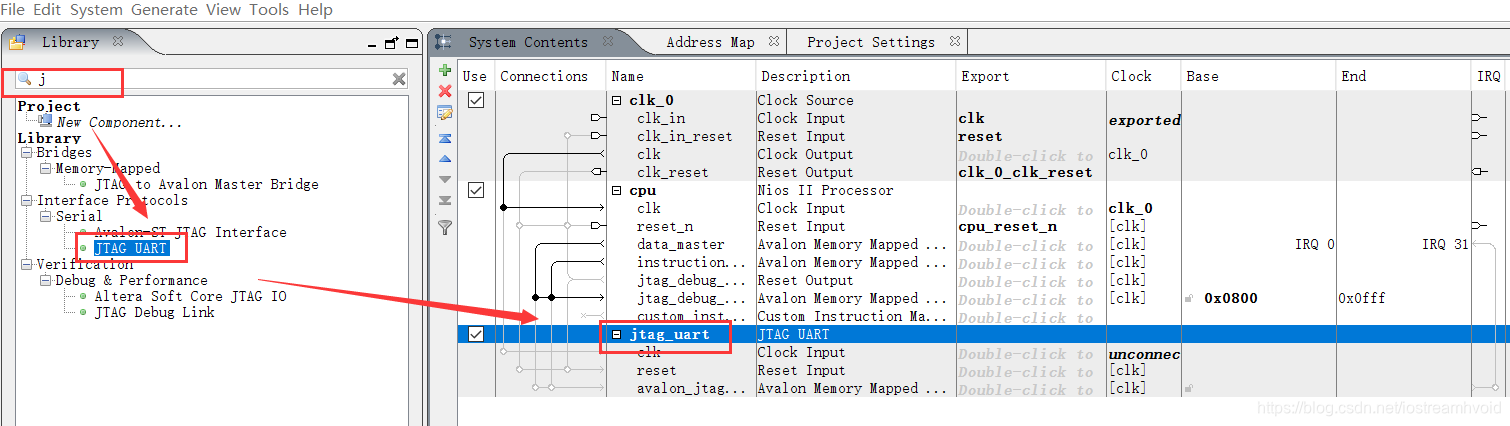Viewport: 1510px width, 426px height.
Task: Toggle the Use checkbox for cpu
Action: tap(476, 190)
